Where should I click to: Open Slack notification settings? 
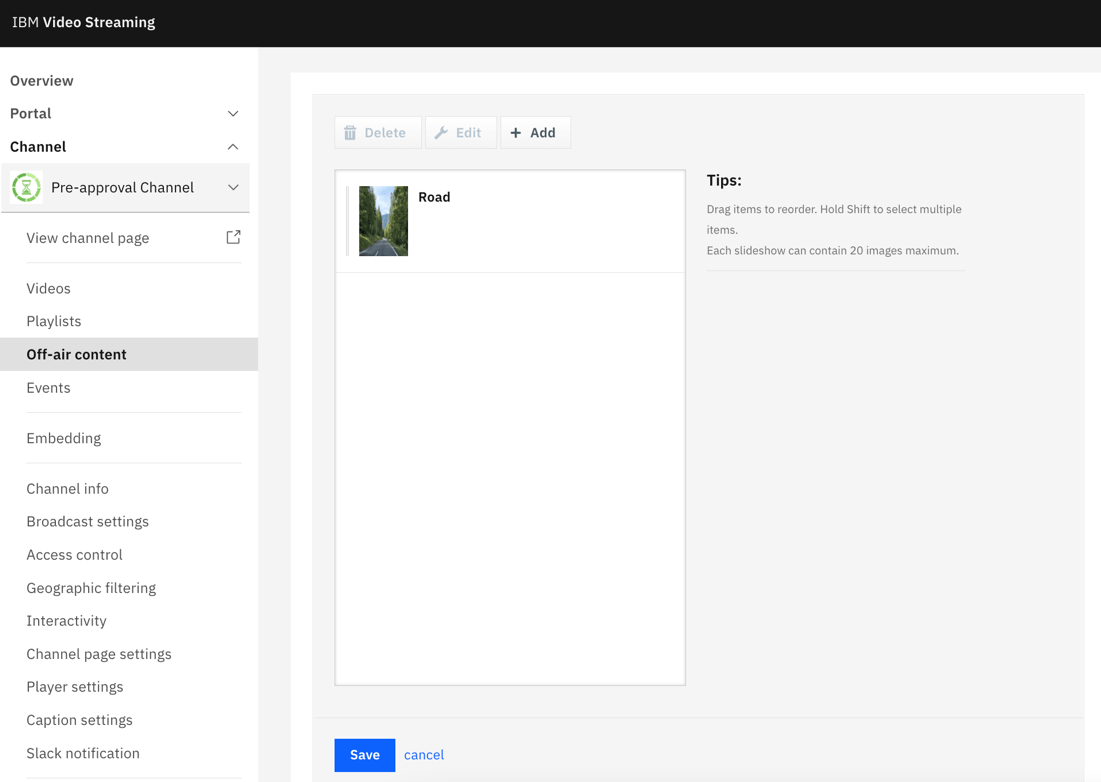83,753
